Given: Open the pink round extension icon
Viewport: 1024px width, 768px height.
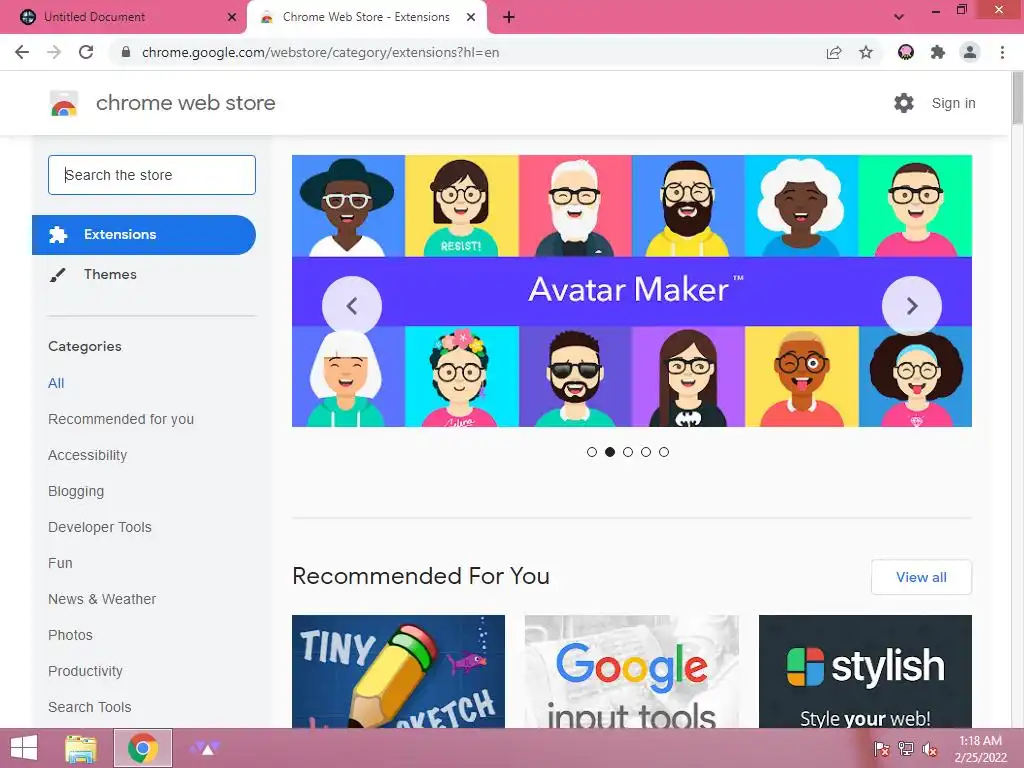Looking at the screenshot, I should pos(906,52).
